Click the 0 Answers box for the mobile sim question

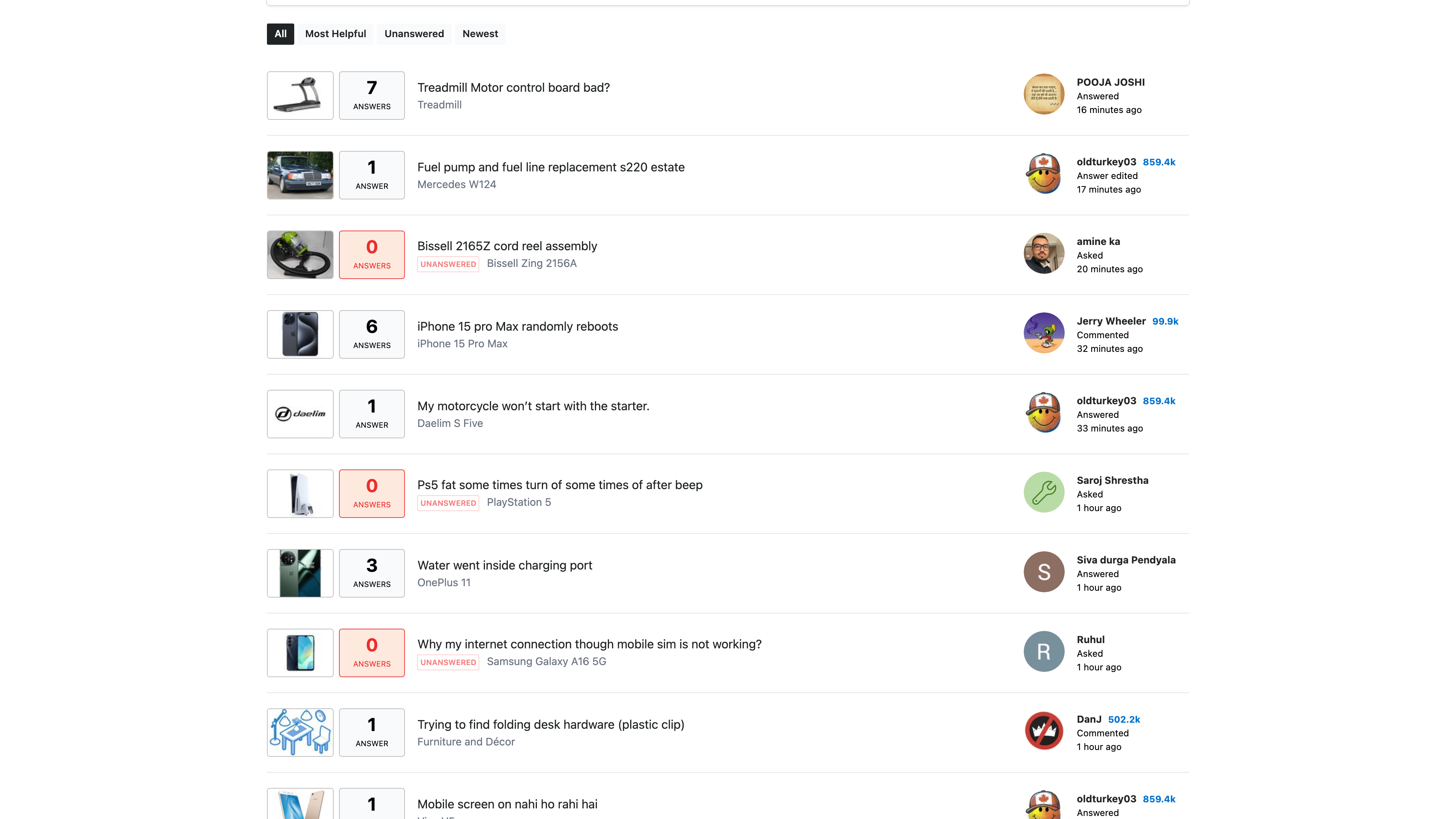[372, 653]
